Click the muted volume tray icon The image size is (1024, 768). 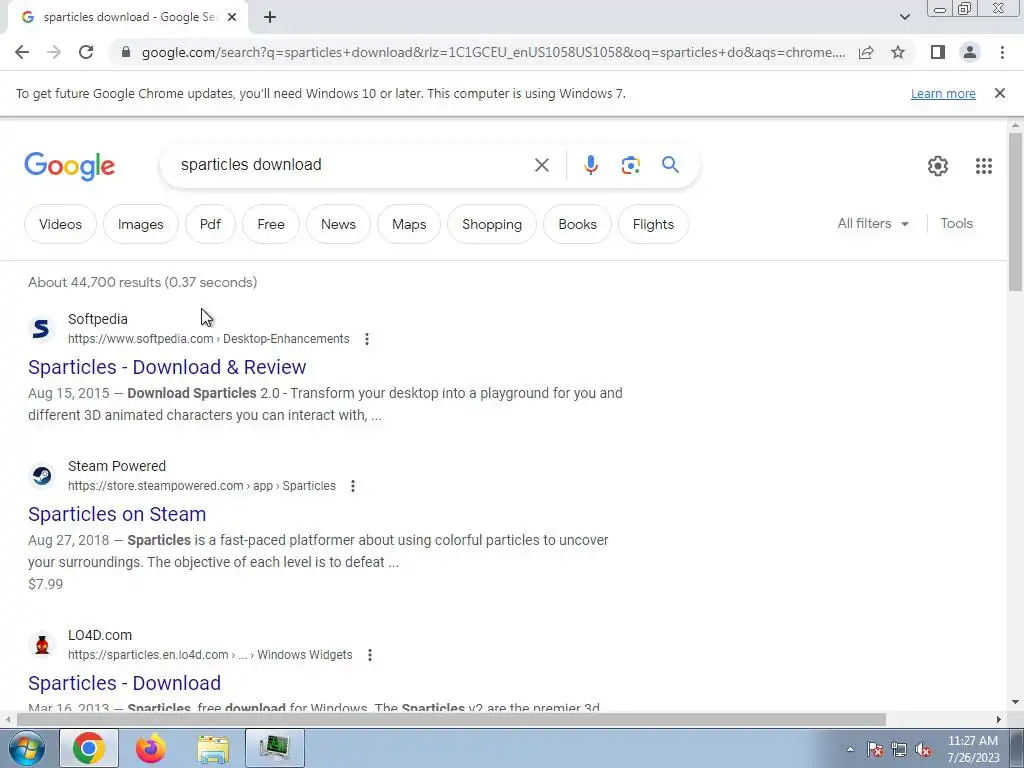tap(923, 750)
